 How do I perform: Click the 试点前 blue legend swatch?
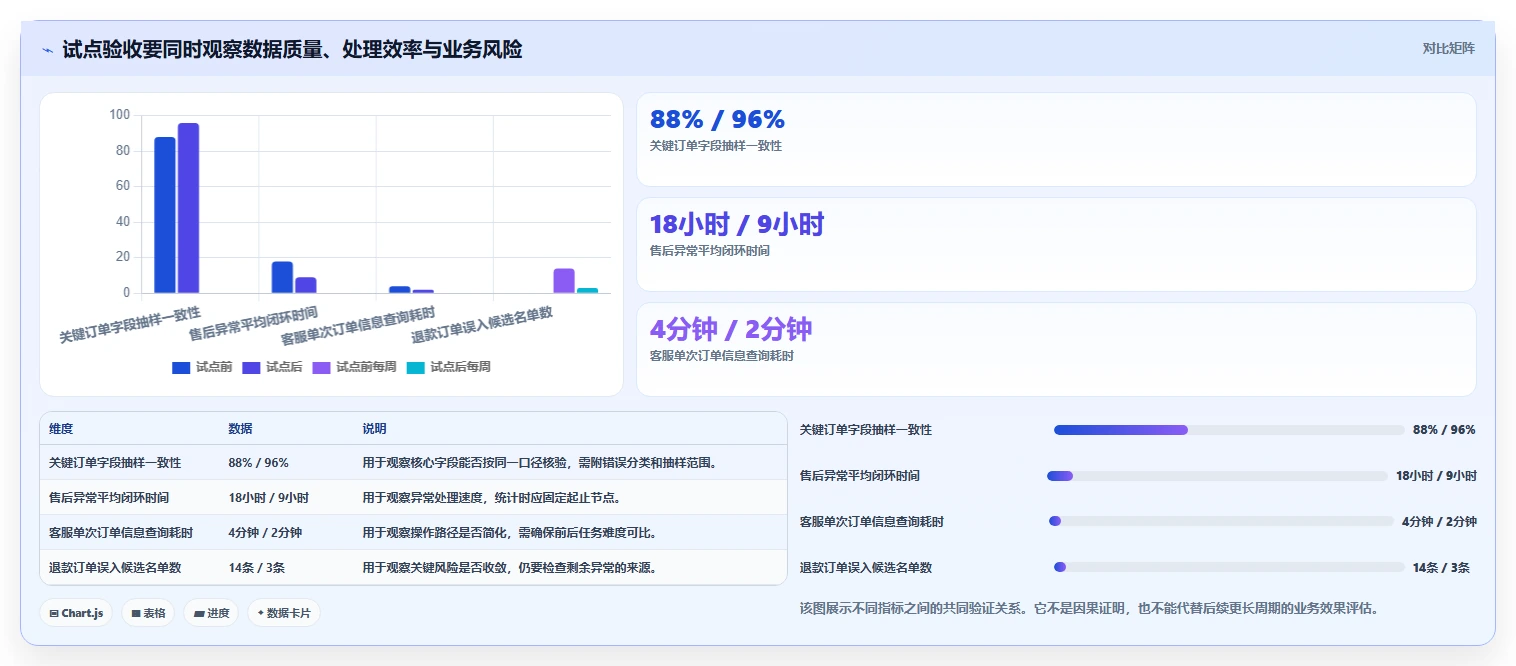tap(181, 367)
